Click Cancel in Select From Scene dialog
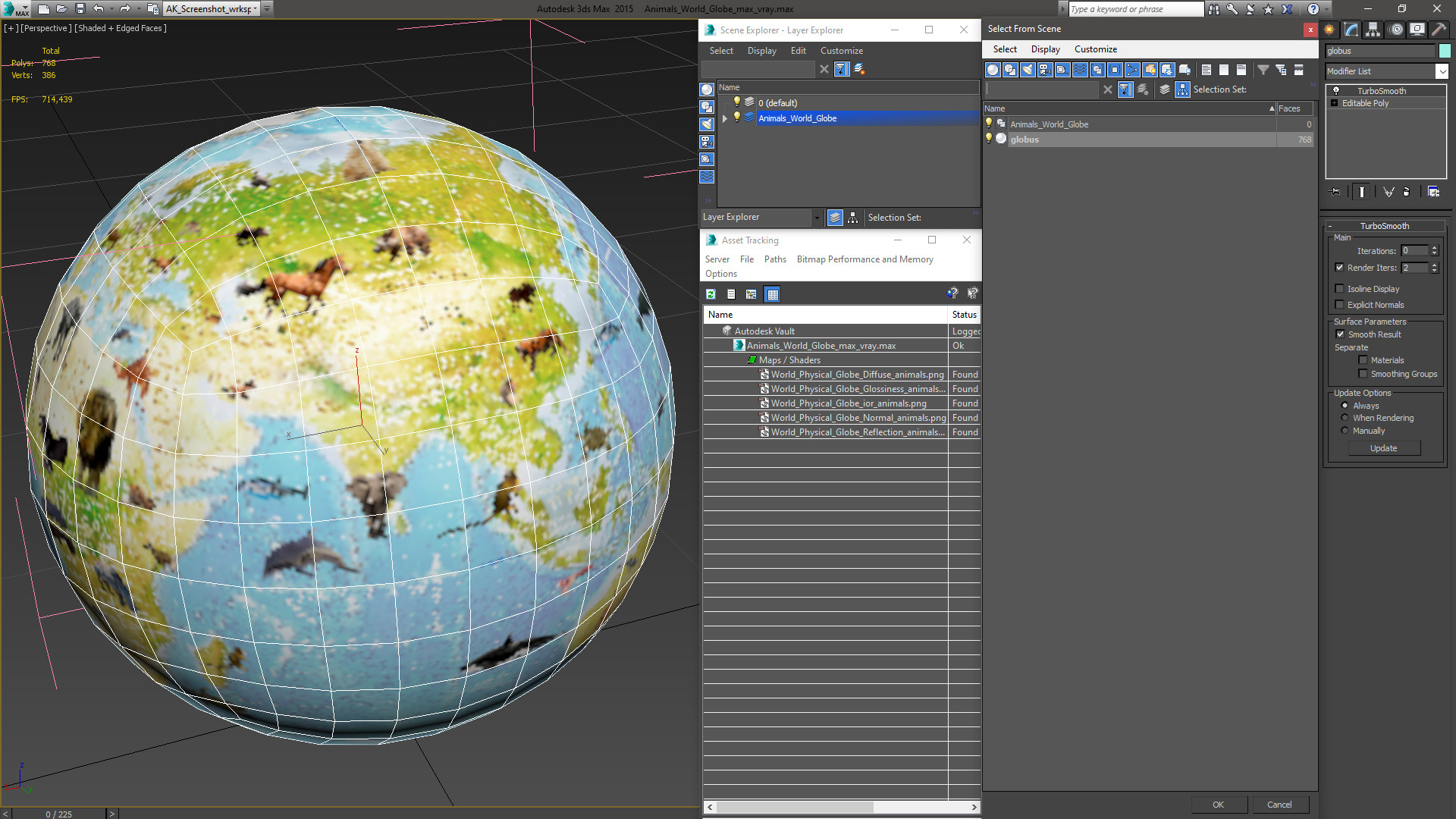 [x=1279, y=805]
